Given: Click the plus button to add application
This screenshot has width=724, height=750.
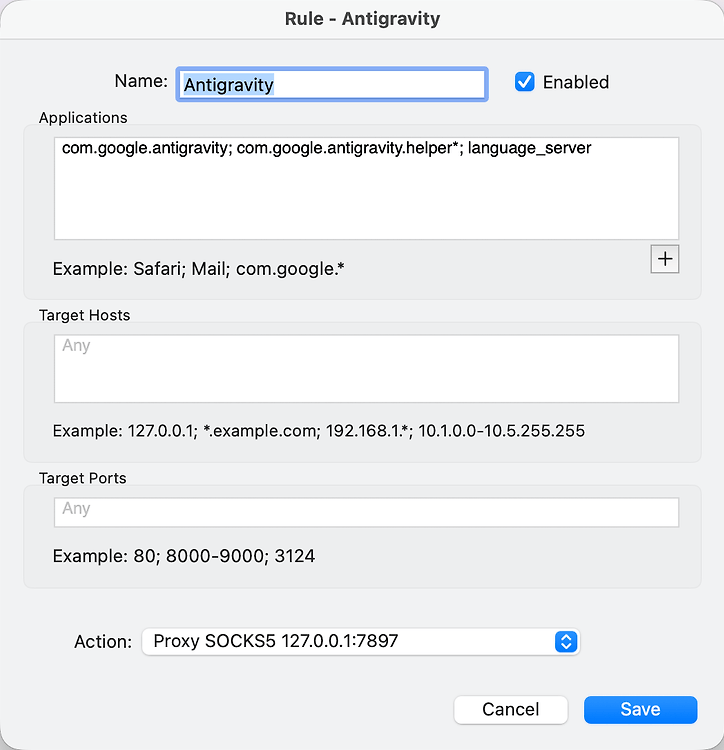Looking at the screenshot, I should point(665,259).
